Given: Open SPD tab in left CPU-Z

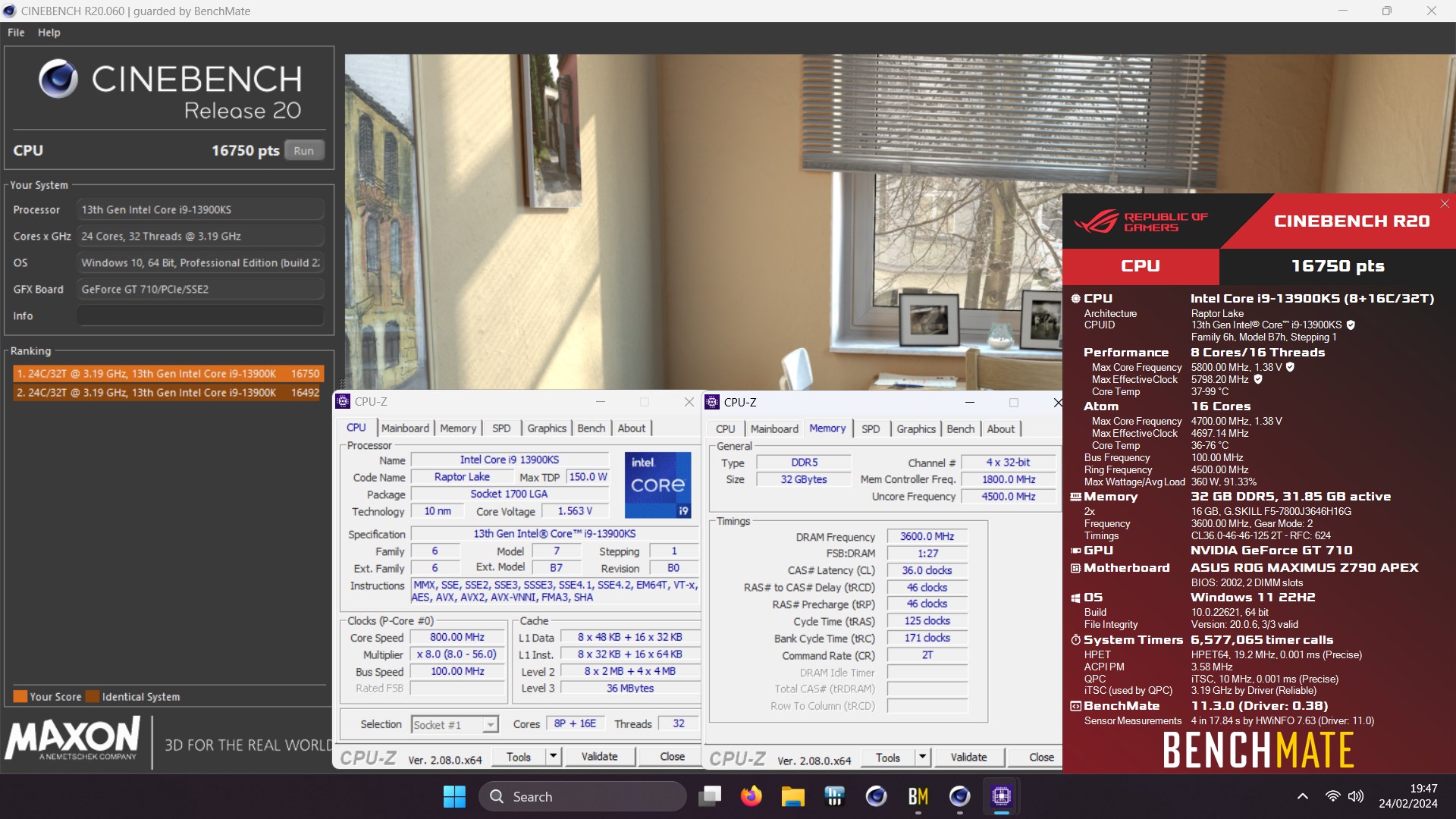Looking at the screenshot, I should point(501,428).
